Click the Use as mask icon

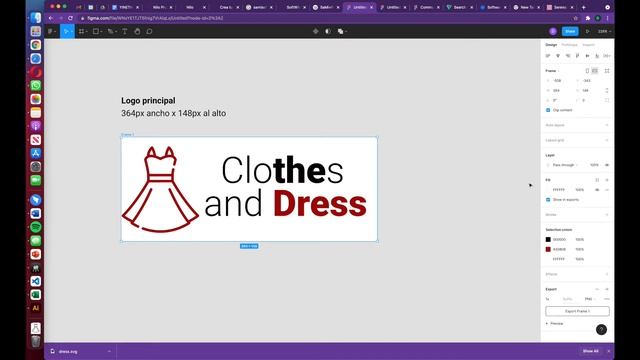coord(328,31)
